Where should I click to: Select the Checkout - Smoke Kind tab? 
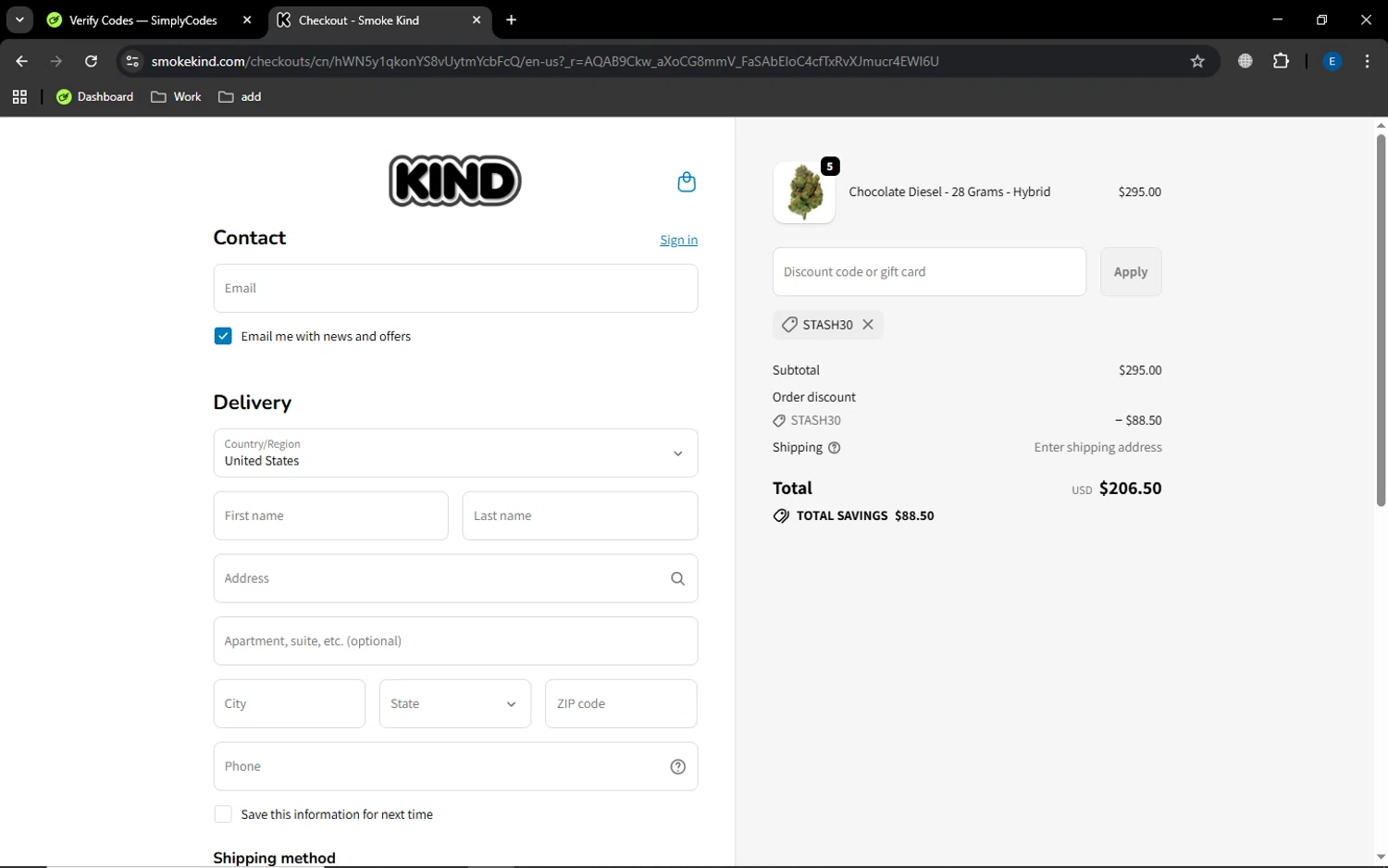379,19
